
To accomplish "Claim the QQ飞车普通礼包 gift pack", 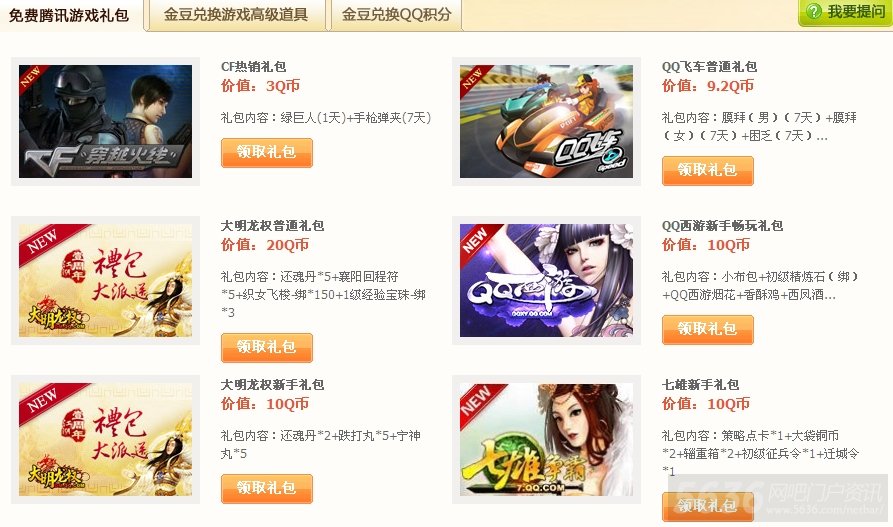I will coord(707,171).
